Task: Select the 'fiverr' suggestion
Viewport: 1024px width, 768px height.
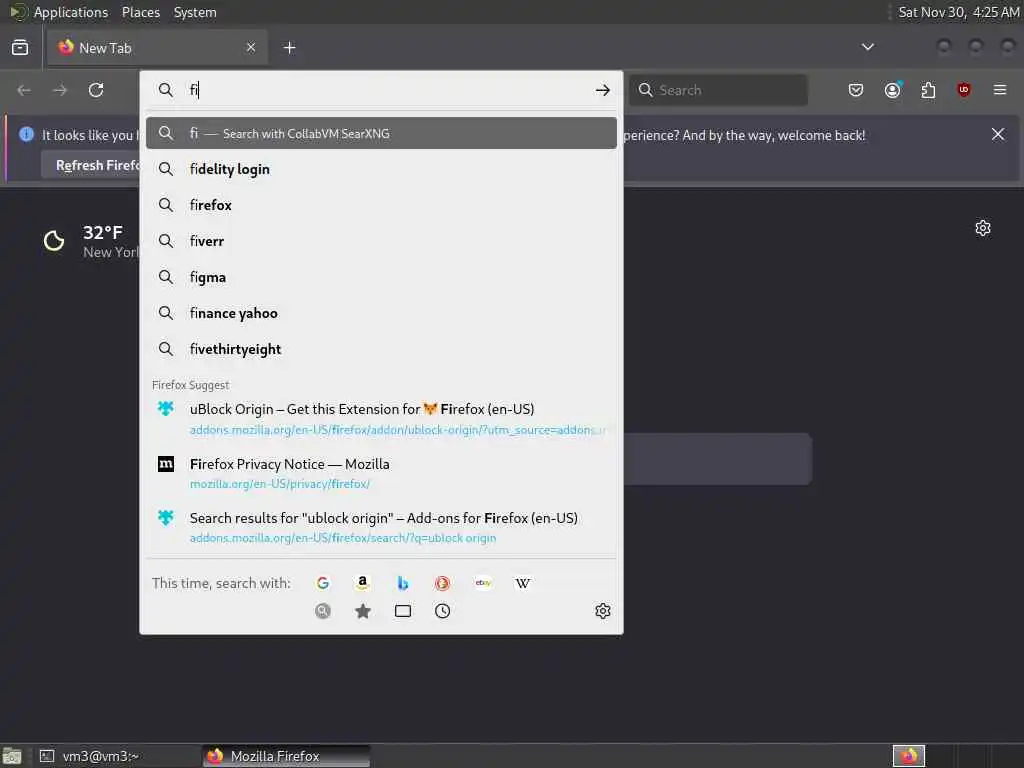Action: point(381,241)
